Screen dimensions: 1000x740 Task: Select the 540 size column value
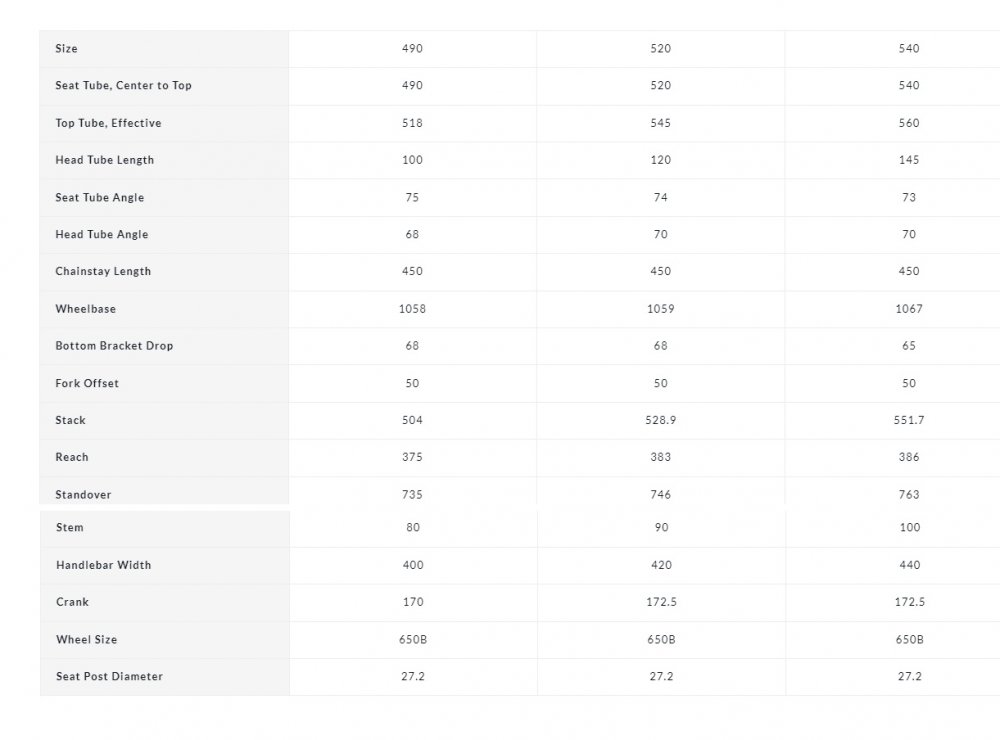coord(909,48)
